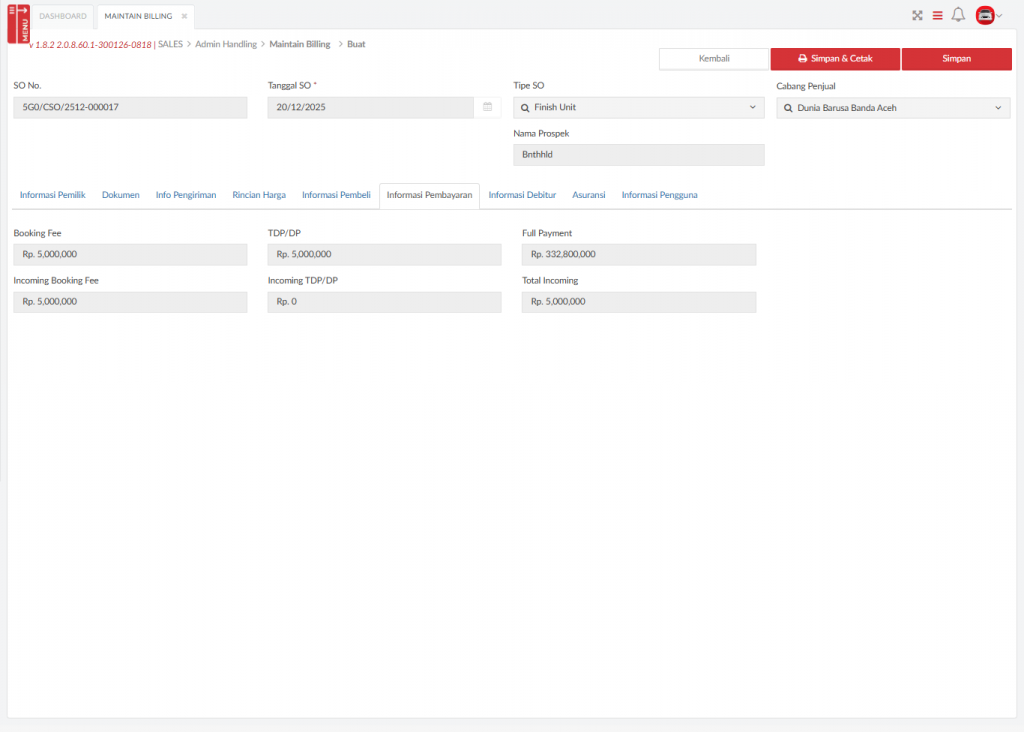Screen dimensions: 1024x732
Task: Expand the Cabang Penjual dropdown
Action: 998,108
